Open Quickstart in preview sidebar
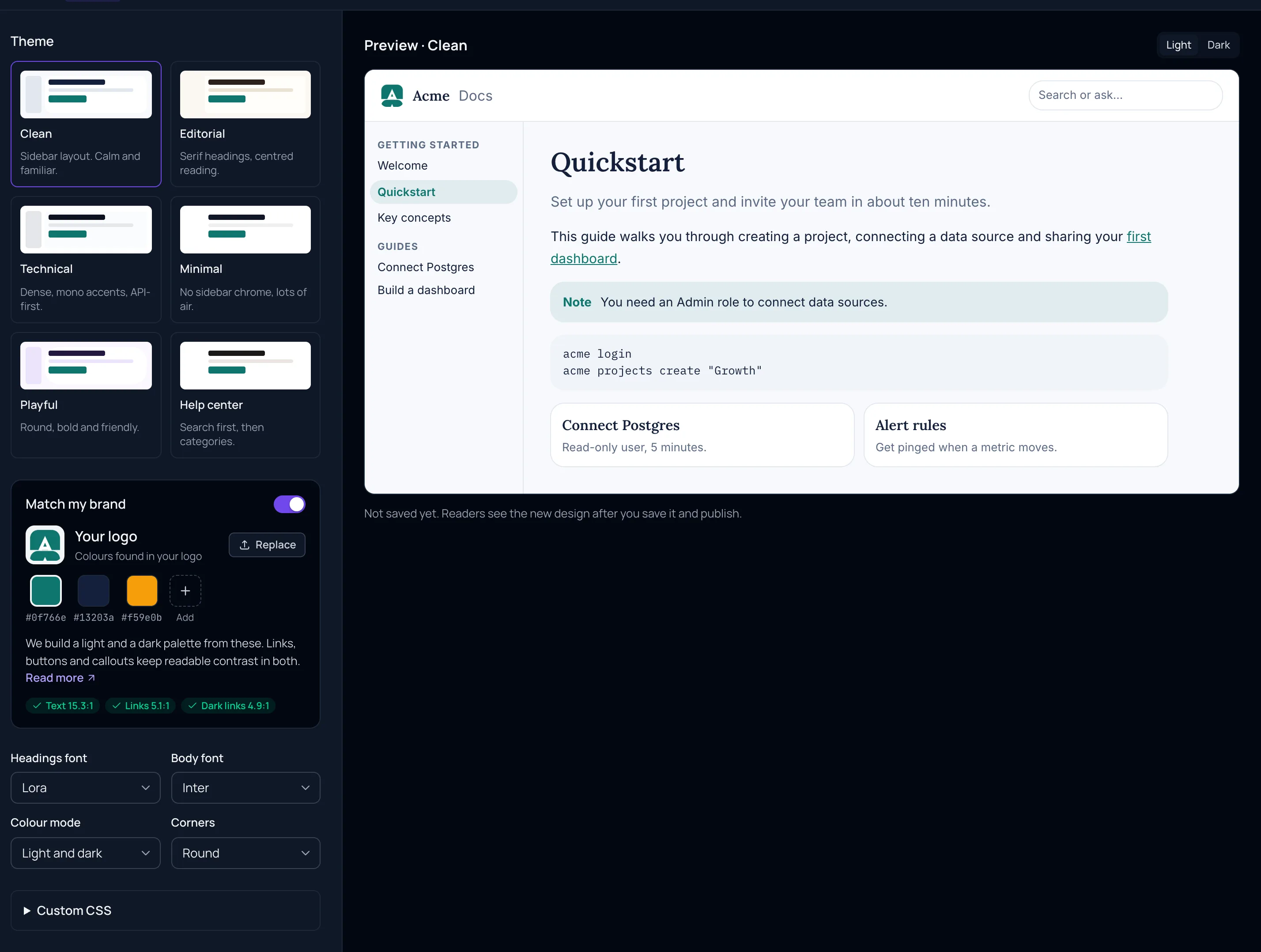This screenshot has height=952, width=1261. (444, 192)
